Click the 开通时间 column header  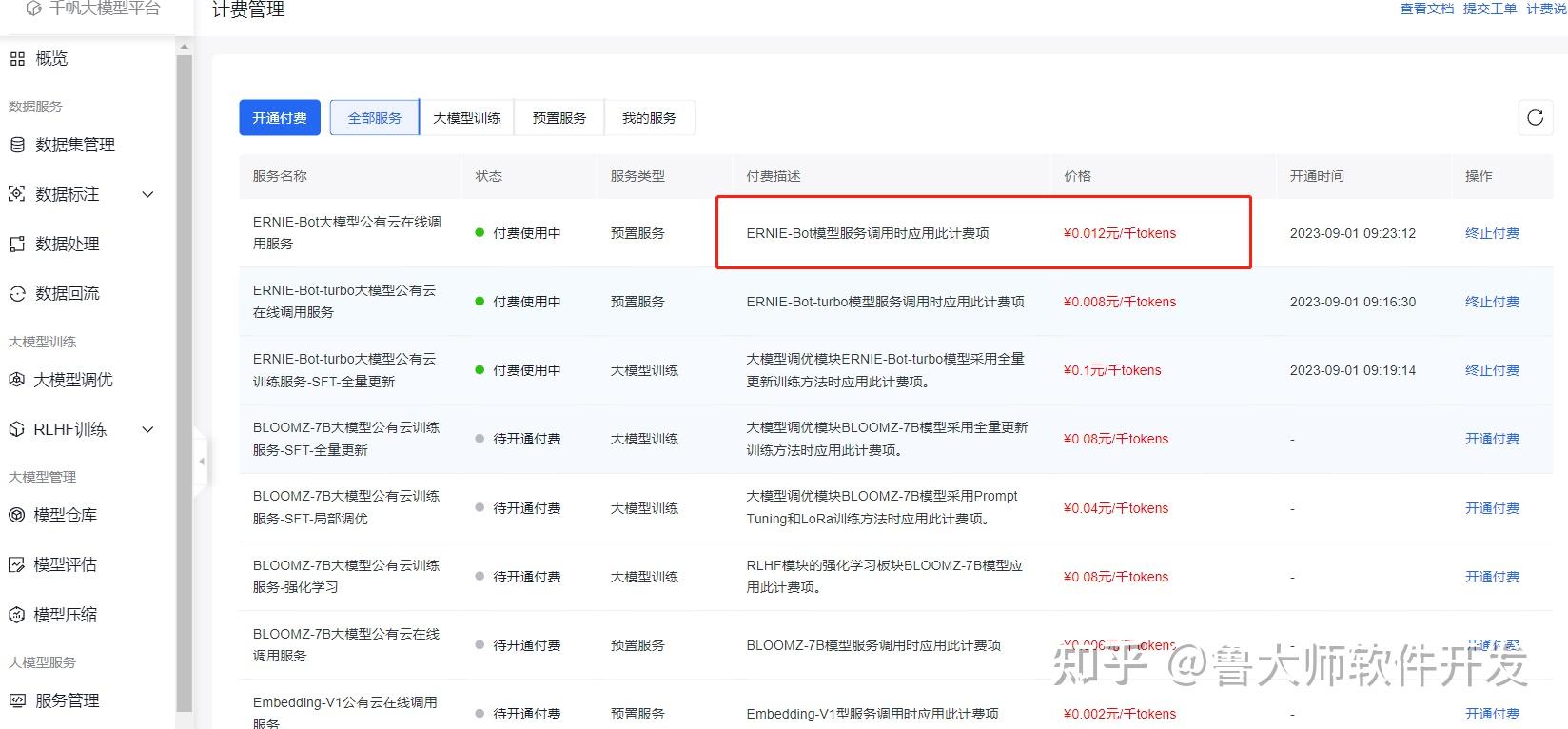1317,176
